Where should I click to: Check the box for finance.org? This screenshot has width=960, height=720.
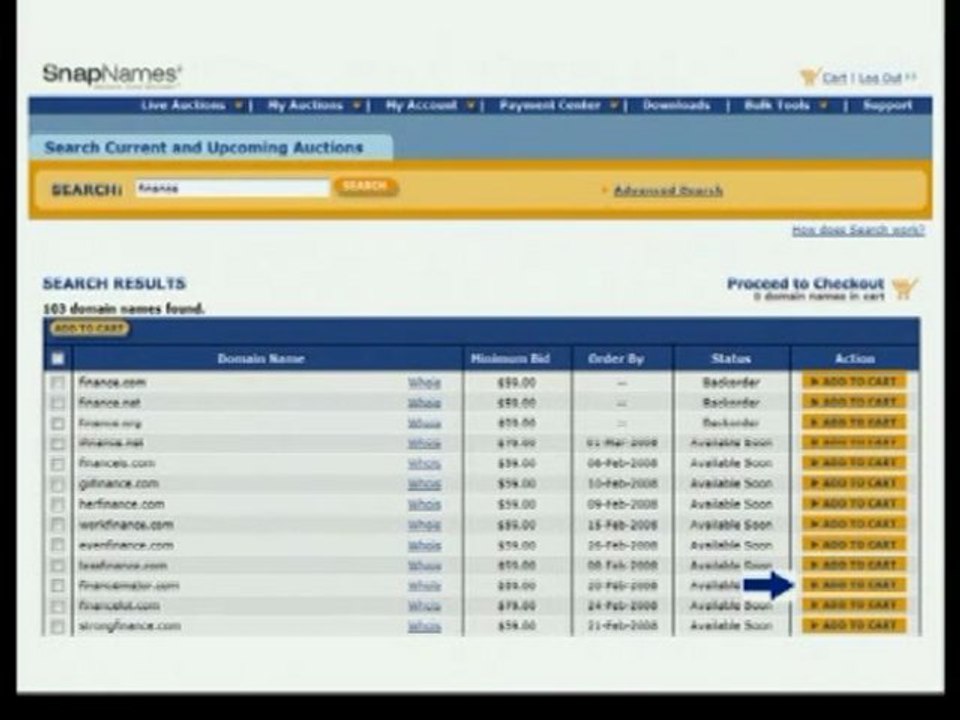(x=58, y=424)
